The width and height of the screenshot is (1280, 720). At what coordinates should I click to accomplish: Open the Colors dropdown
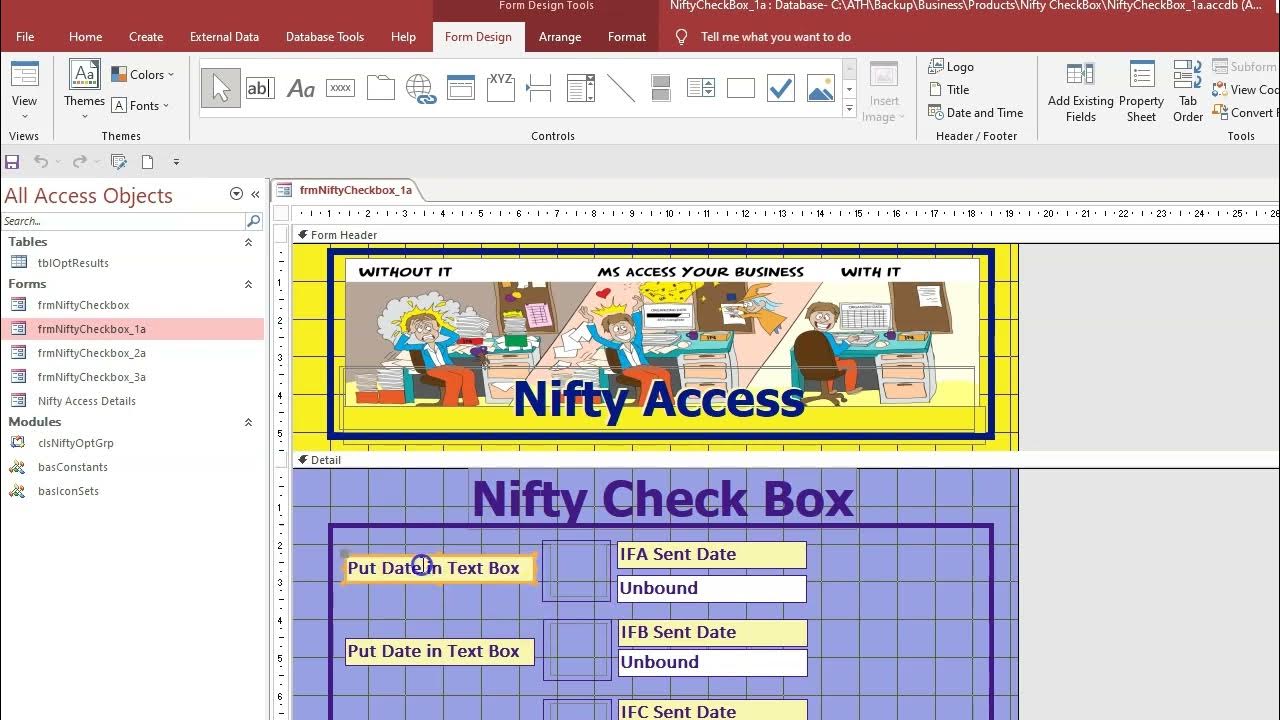(142, 74)
